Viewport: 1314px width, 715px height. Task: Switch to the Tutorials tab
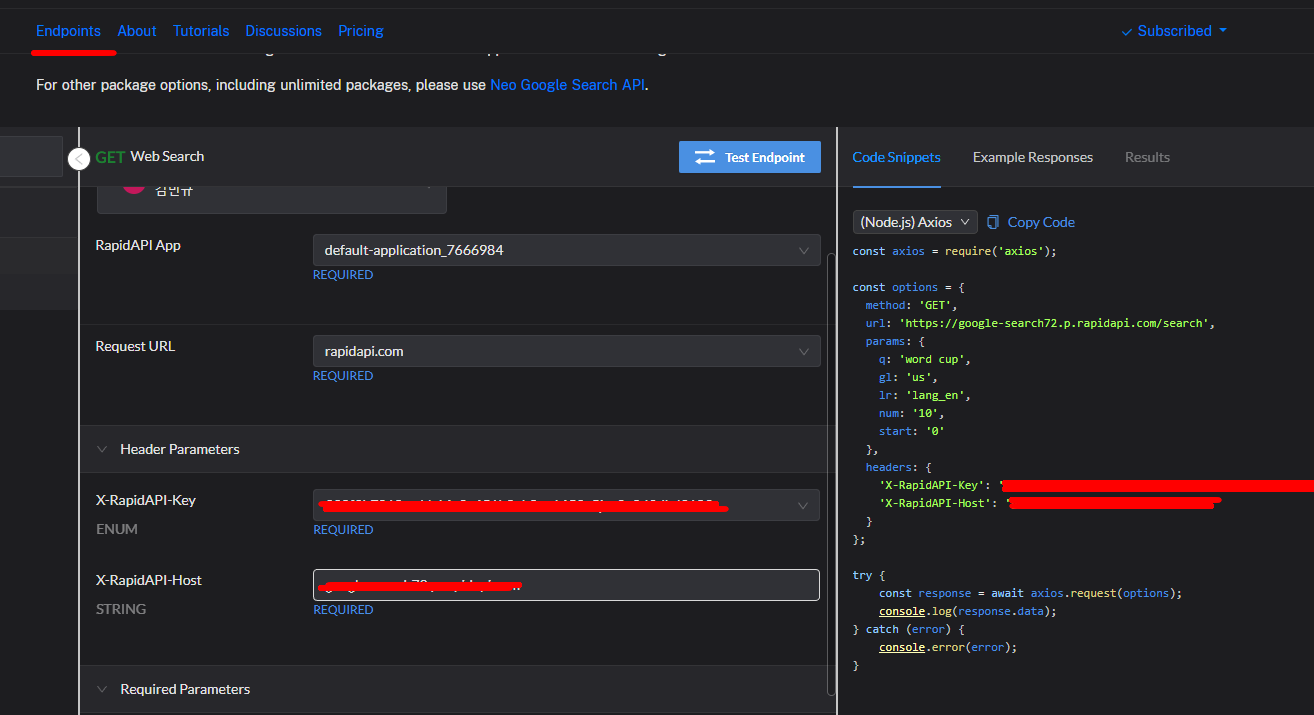[x=201, y=31]
